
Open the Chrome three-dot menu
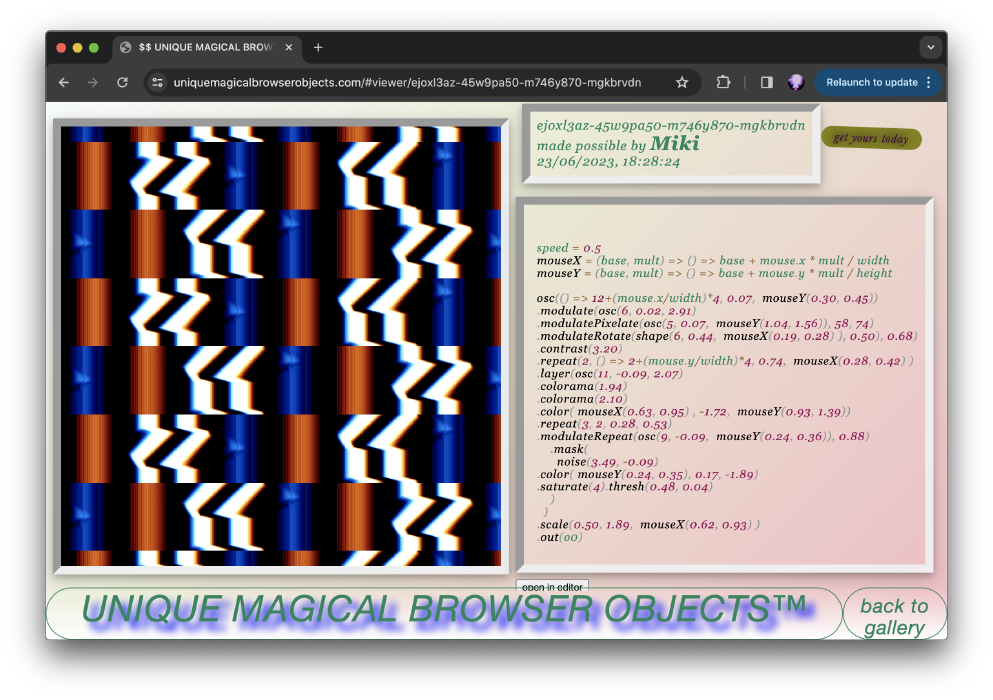(x=929, y=82)
